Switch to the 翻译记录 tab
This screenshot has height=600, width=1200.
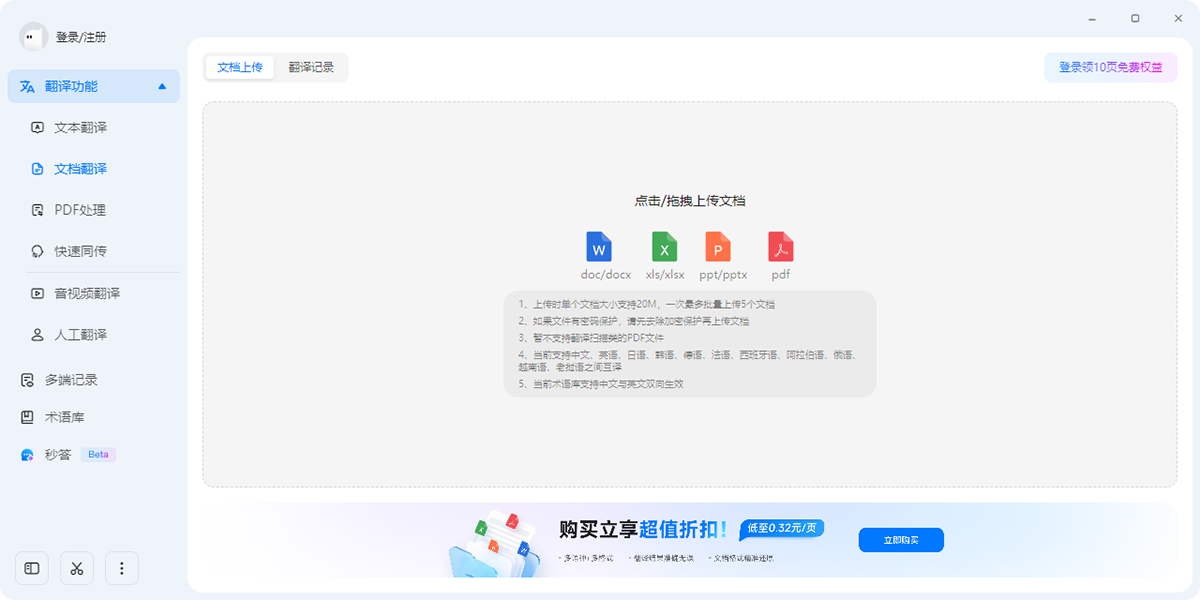pos(311,67)
